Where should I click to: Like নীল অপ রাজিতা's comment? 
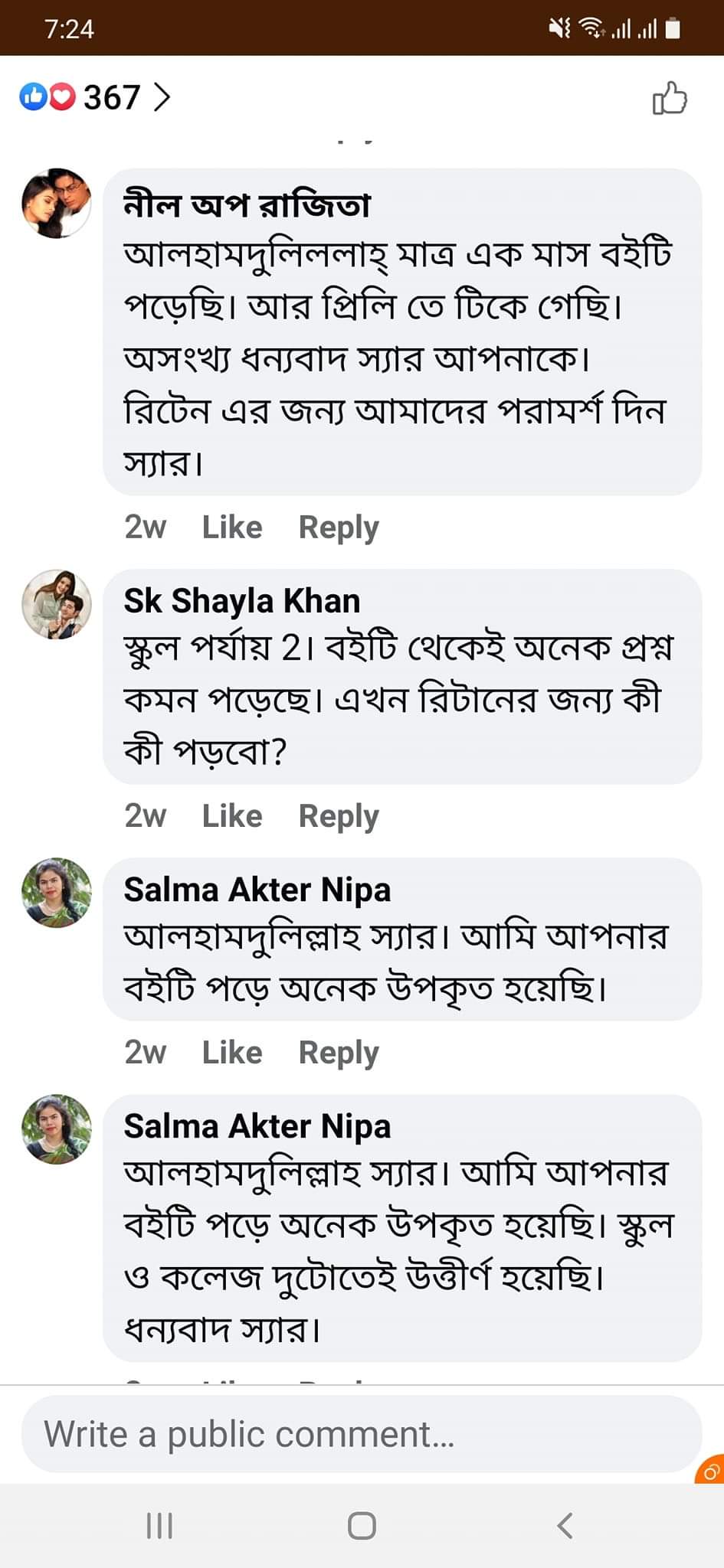coord(231,527)
